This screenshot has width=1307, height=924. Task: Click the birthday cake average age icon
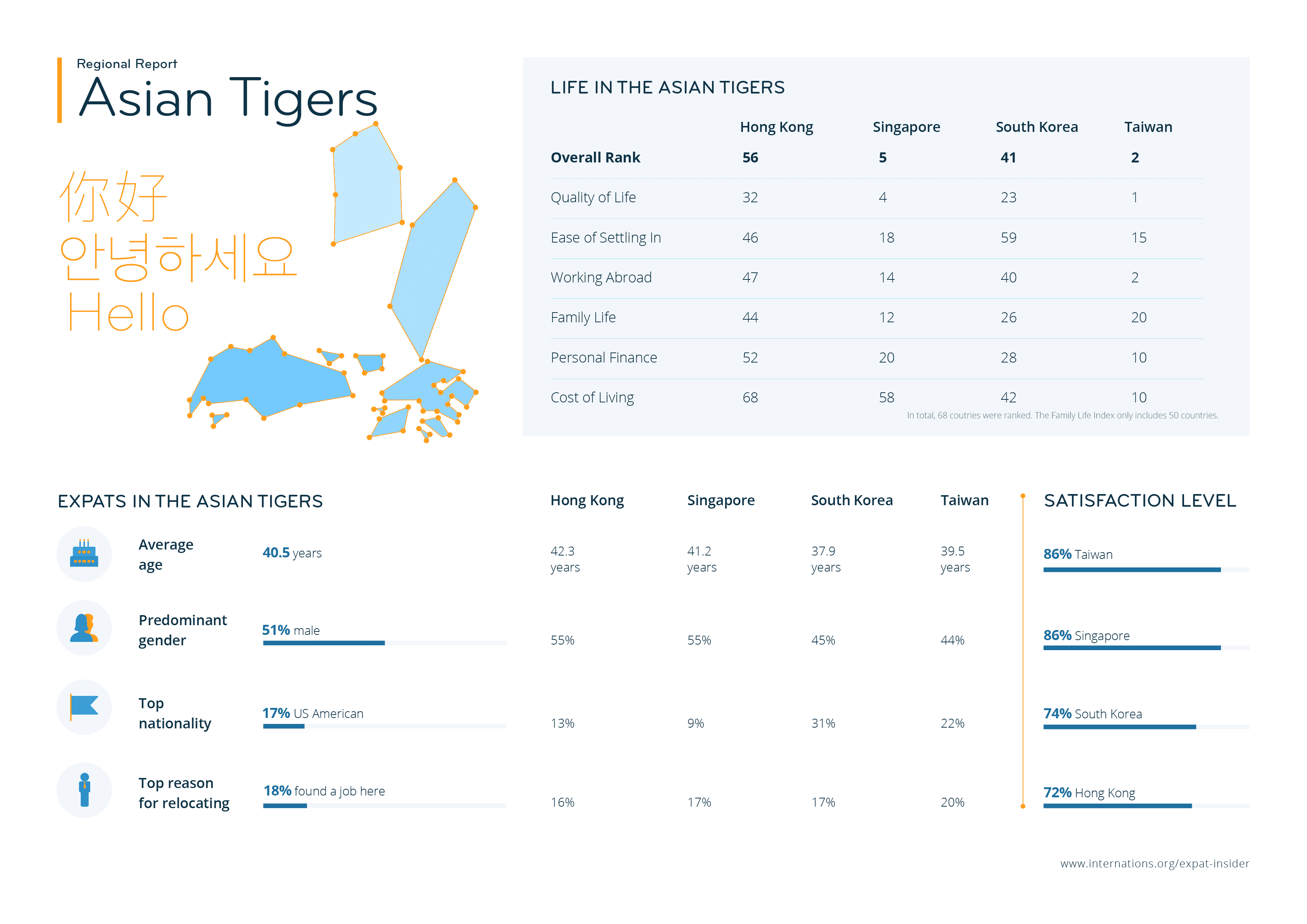(84, 554)
